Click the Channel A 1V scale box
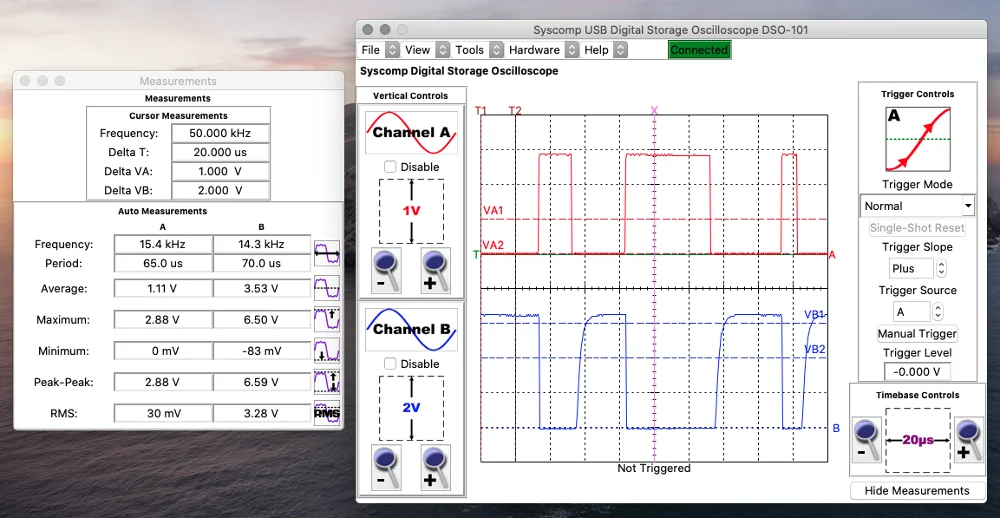Screen dimensions: 1000x518 411,211
